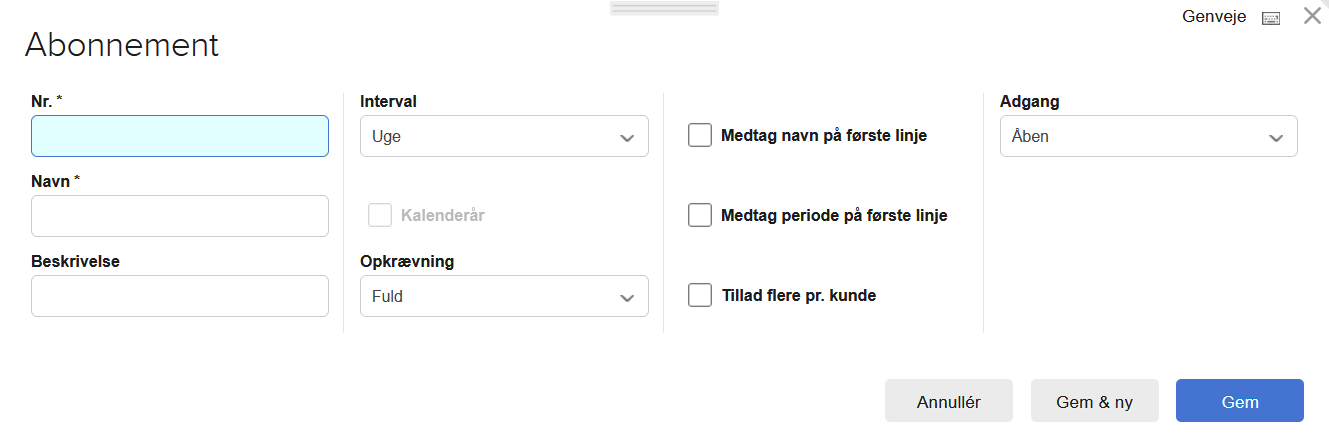1329x448 pixels.
Task: Select the Beskrivelse input field
Action: [x=180, y=296]
